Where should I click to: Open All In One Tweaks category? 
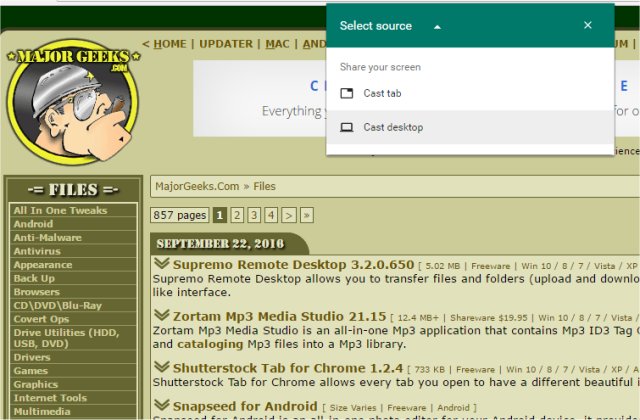coord(73,210)
